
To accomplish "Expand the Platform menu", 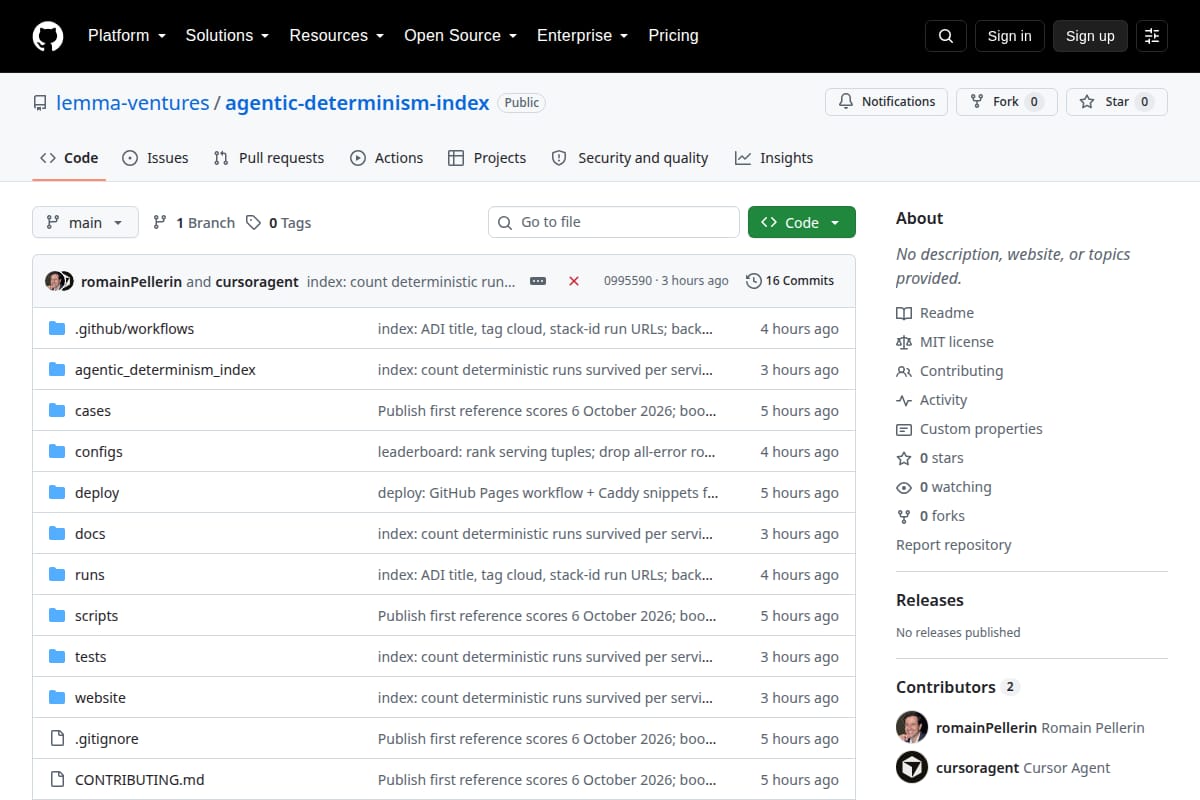I will 126,35.
